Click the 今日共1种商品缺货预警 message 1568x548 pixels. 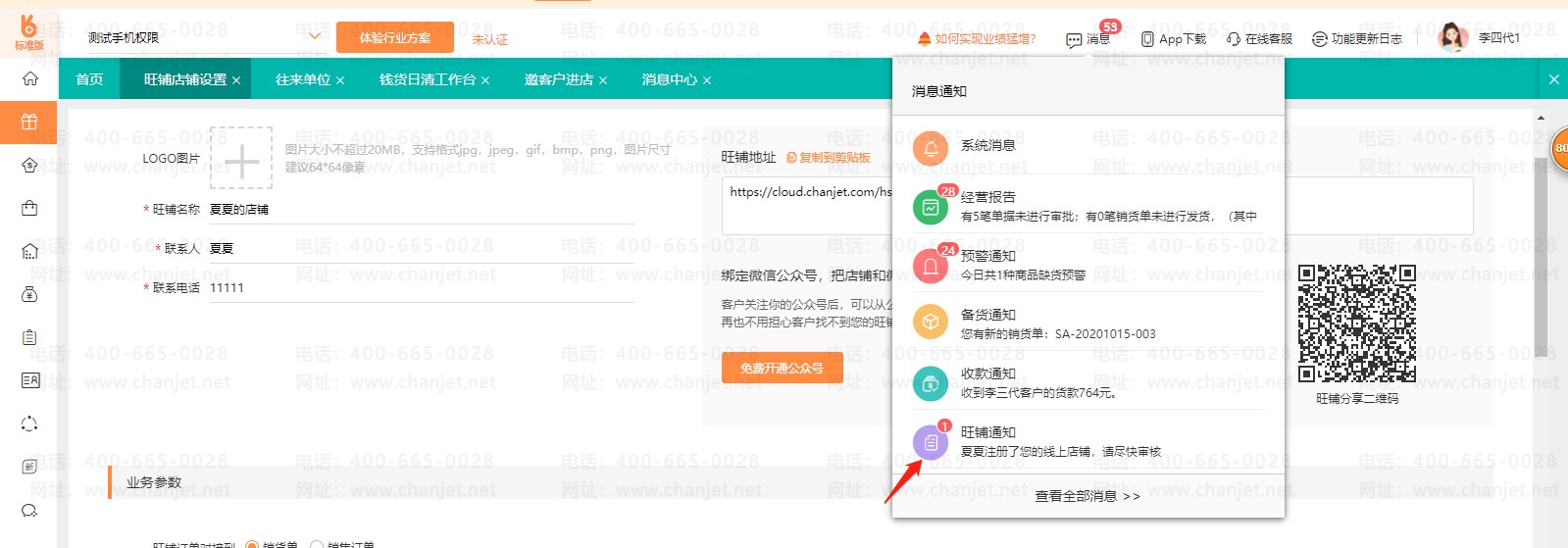click(x=1023, y=275)
